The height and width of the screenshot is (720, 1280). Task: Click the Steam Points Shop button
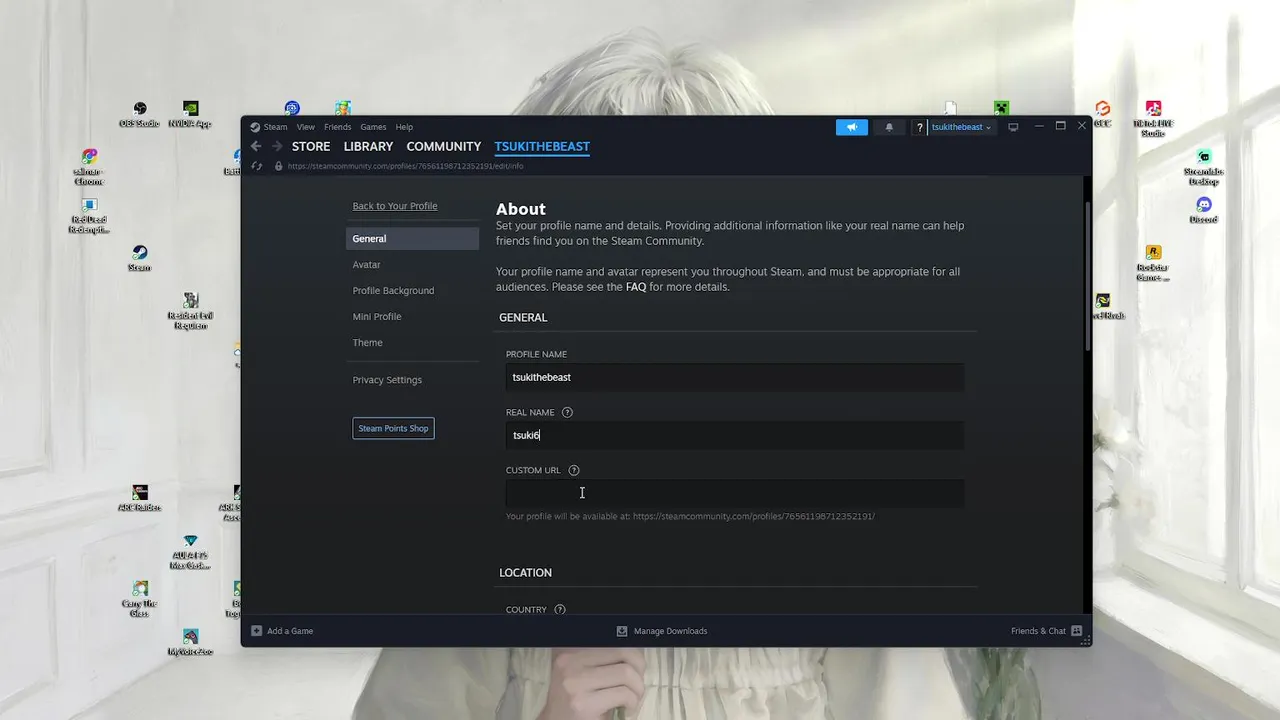393,428
